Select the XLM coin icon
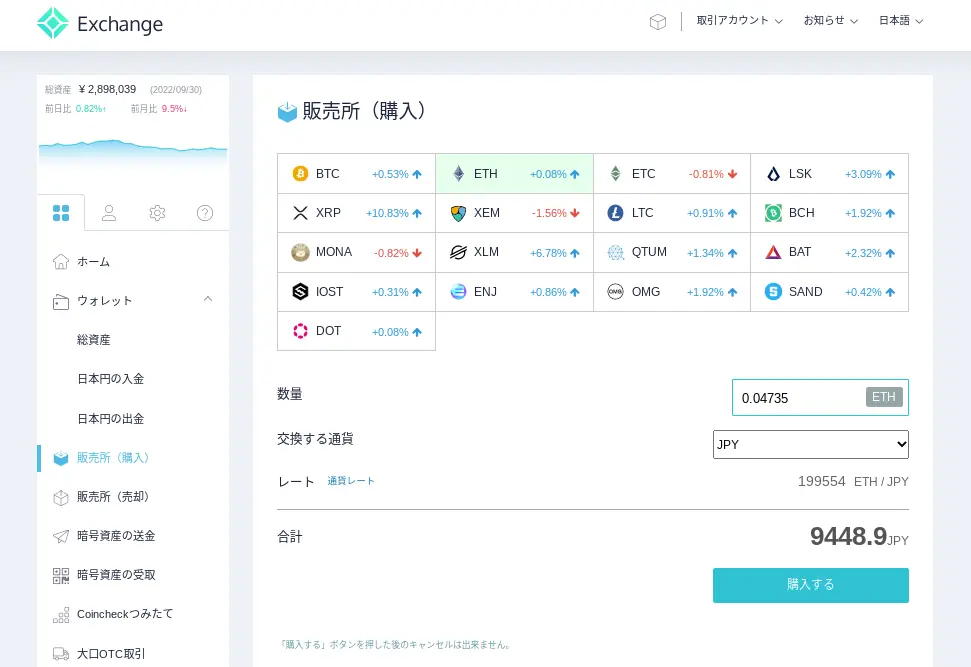Image resolution: width=971 pixels, height=667 pixels. pyautogui.click(x=458, y=252)
